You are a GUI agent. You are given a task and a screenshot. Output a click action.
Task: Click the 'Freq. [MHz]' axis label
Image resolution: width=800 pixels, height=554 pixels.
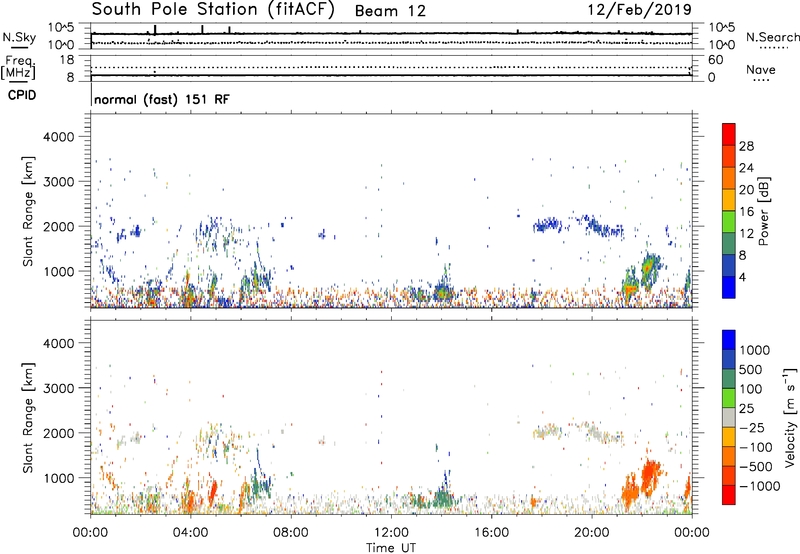tap(18, 67)
